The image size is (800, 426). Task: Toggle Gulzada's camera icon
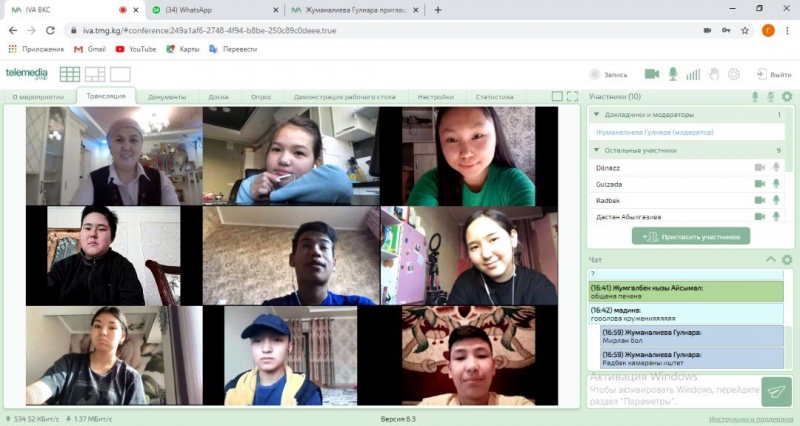[x=760, y=184]
